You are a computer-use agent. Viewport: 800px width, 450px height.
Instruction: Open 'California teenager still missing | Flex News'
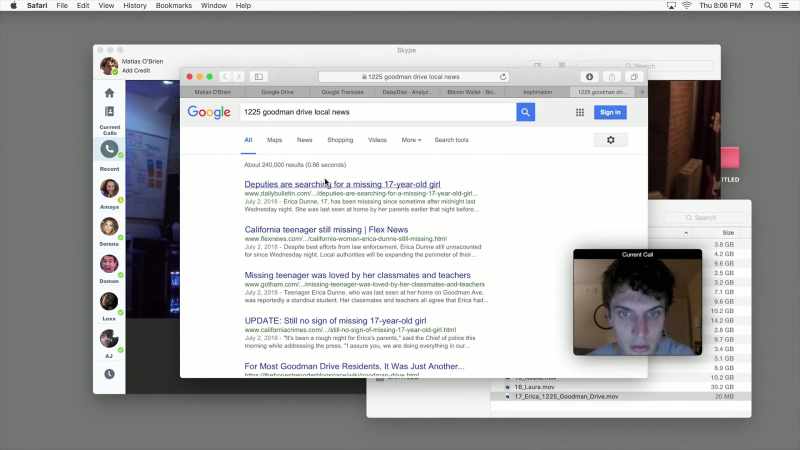[x=326, y=230]
